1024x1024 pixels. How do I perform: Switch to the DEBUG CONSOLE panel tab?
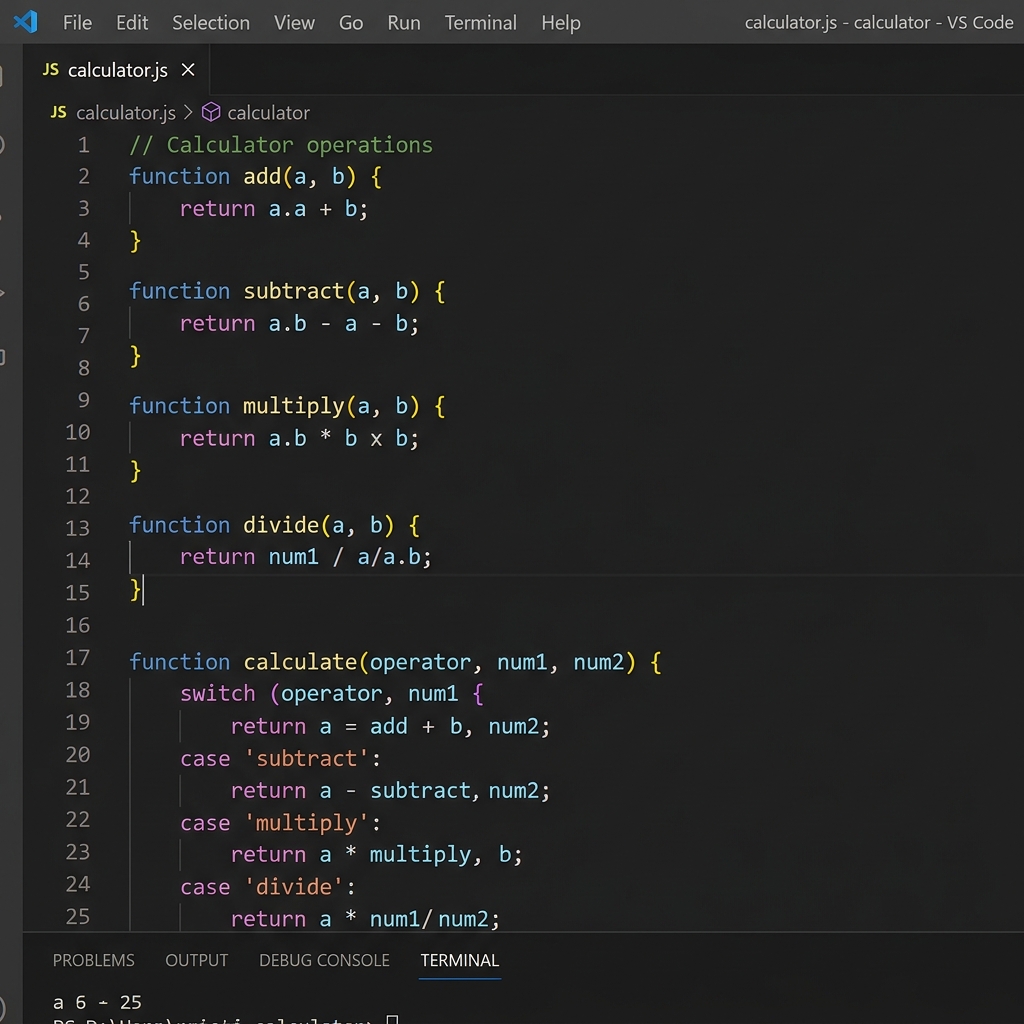[x=325, y=960]
